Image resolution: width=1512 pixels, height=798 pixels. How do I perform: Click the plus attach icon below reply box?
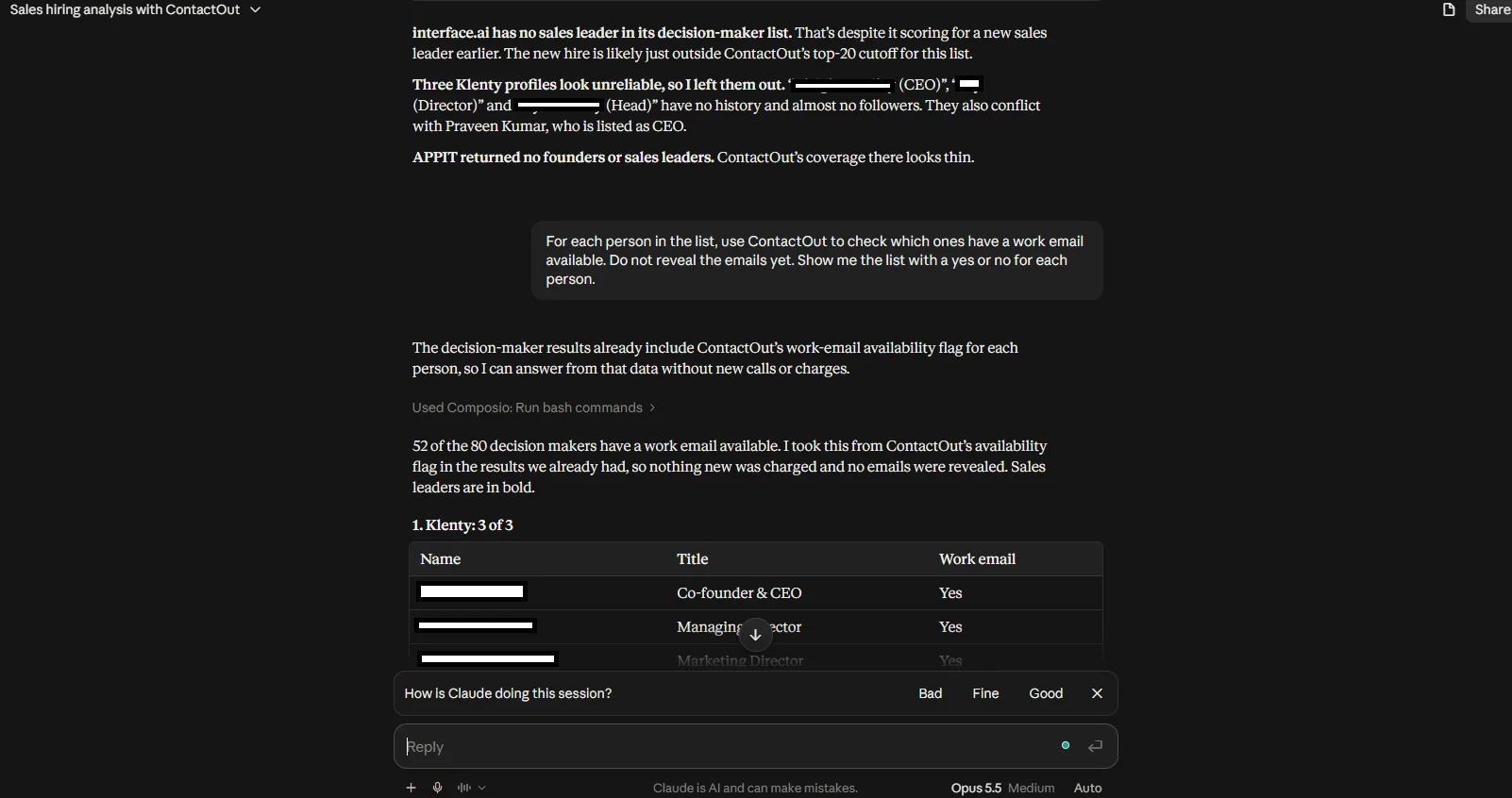tap(411, 788)
